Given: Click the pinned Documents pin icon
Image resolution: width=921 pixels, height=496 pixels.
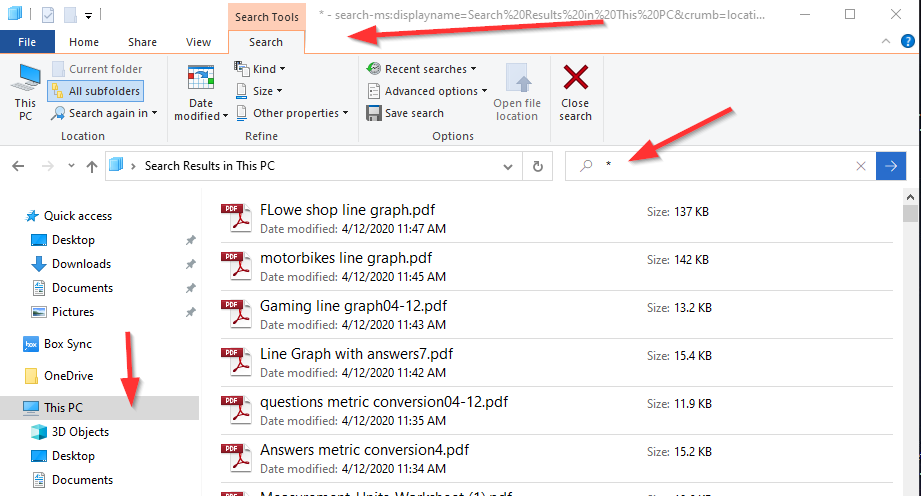Looking at the screenshot, I should [x=190, y=289].
